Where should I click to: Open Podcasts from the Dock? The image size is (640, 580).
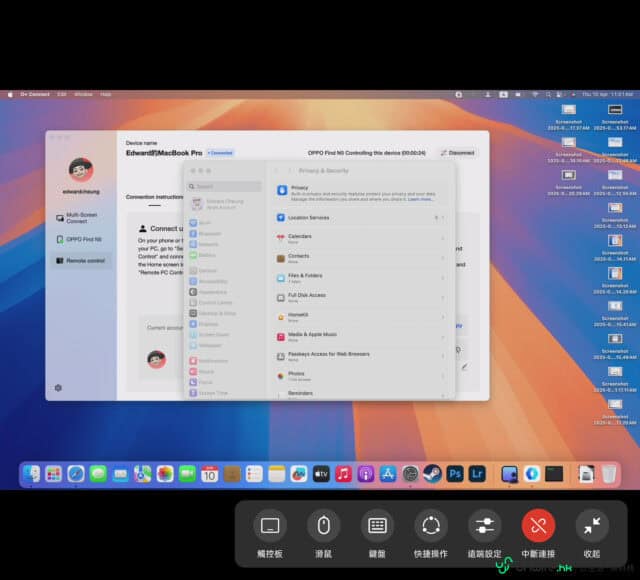tap(365, 474)
